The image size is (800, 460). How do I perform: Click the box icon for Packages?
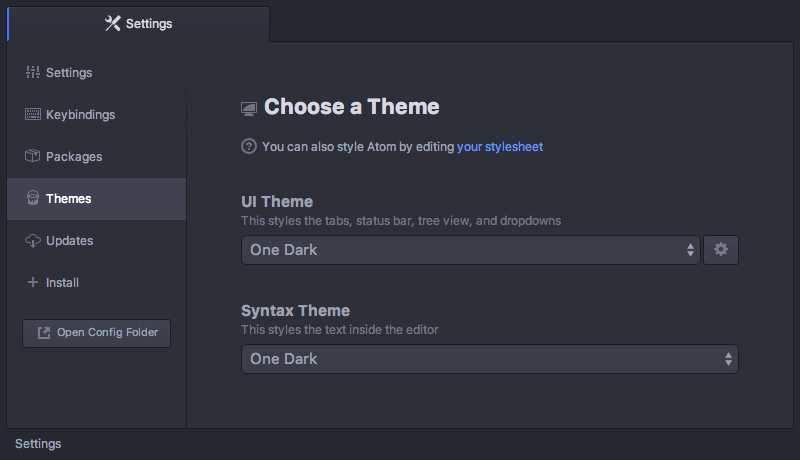point(32,157)
